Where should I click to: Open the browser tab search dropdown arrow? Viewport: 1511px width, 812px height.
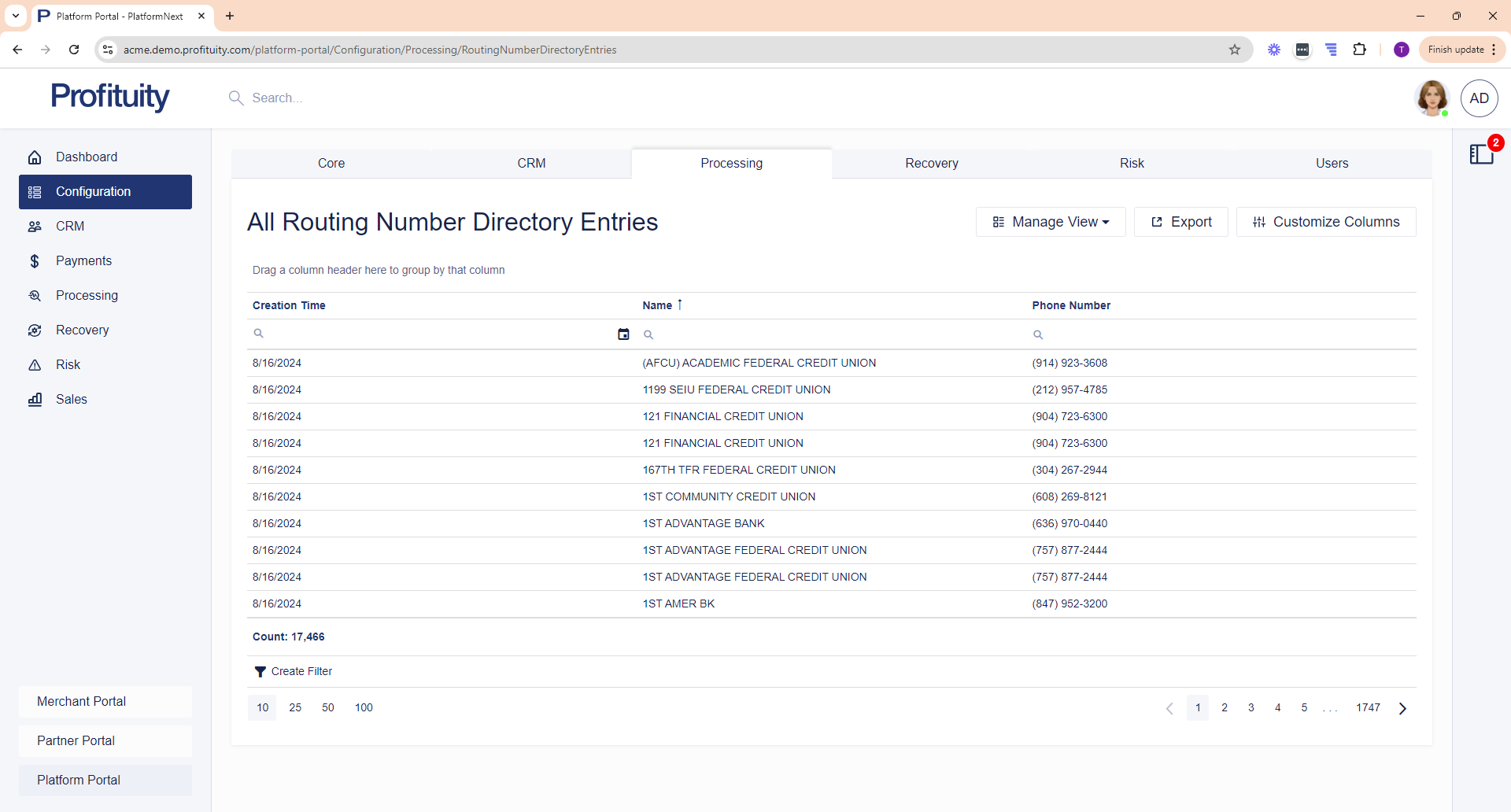(16, 16)
